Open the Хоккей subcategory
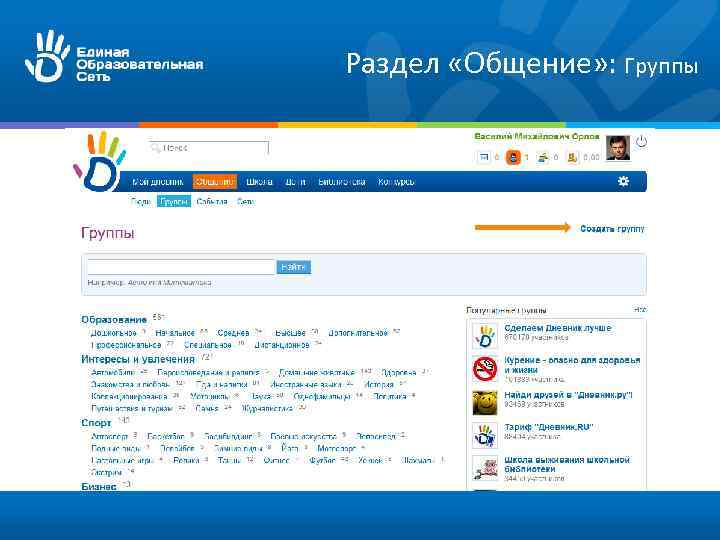 pos(370,460)
